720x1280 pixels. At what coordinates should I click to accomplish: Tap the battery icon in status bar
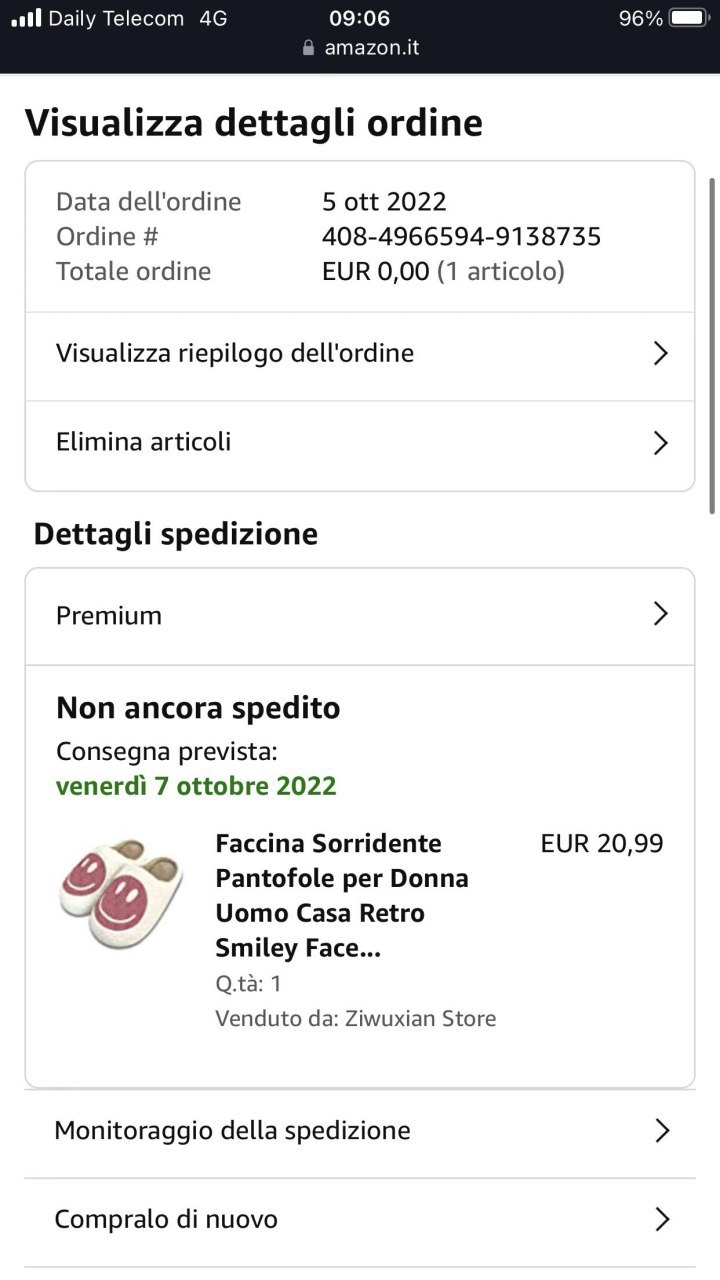(689, 18)
